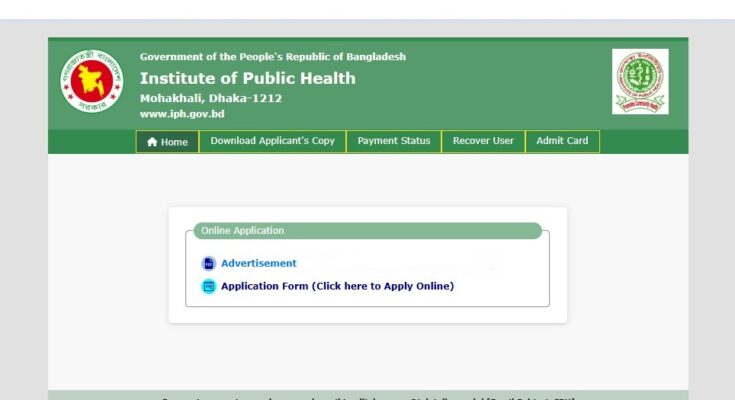Click the form icon beside Application Form

click(208, 287)
